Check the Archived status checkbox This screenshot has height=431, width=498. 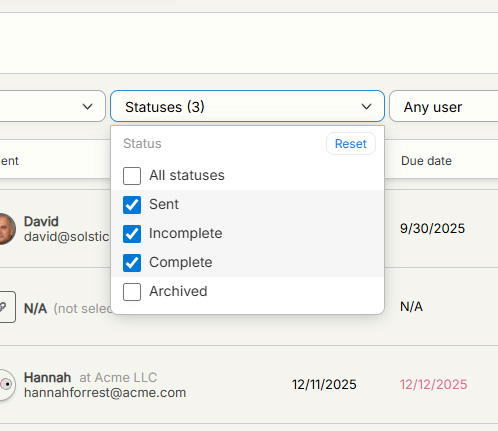tap(132, 292)
